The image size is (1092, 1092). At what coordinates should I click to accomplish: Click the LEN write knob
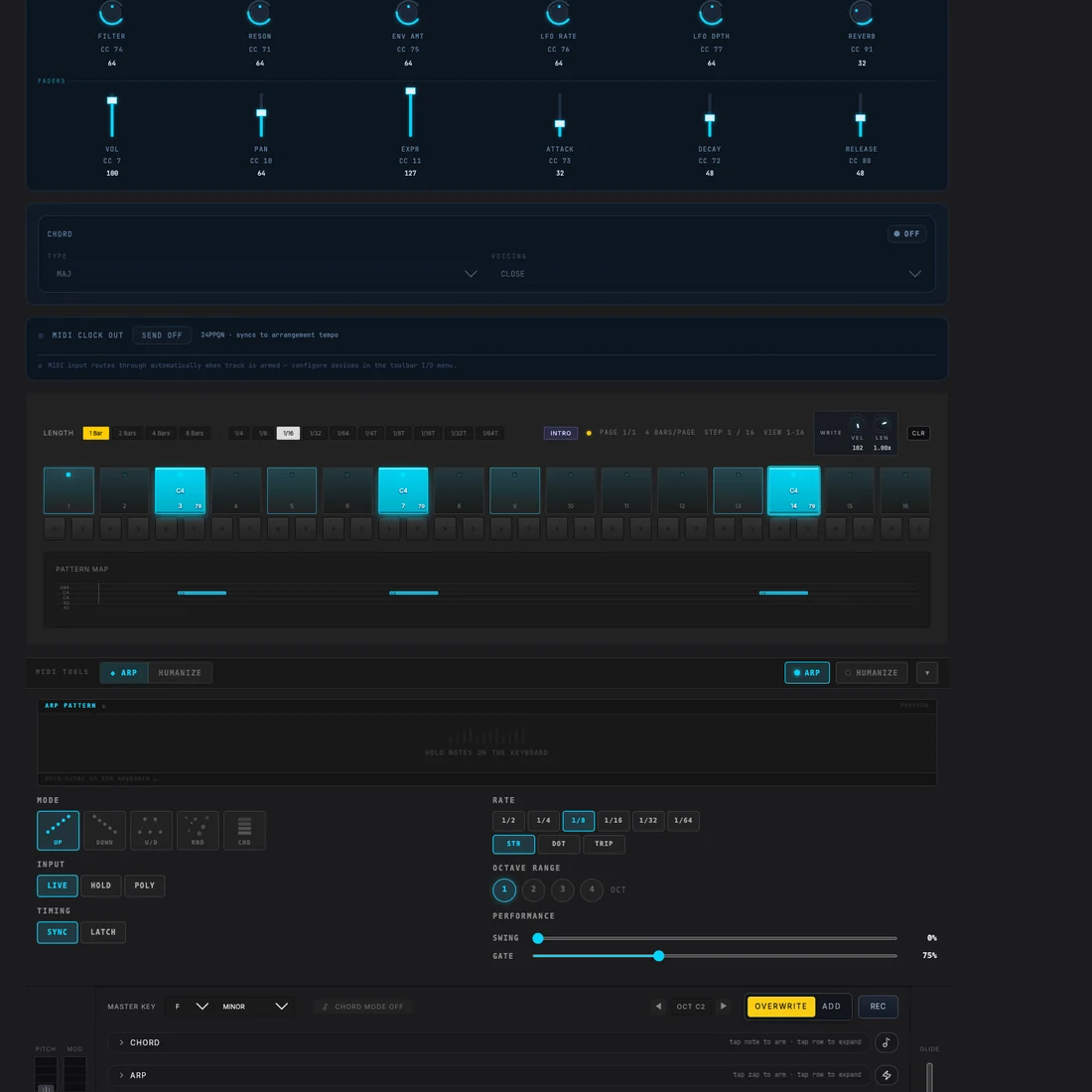[x=883, y=424]
